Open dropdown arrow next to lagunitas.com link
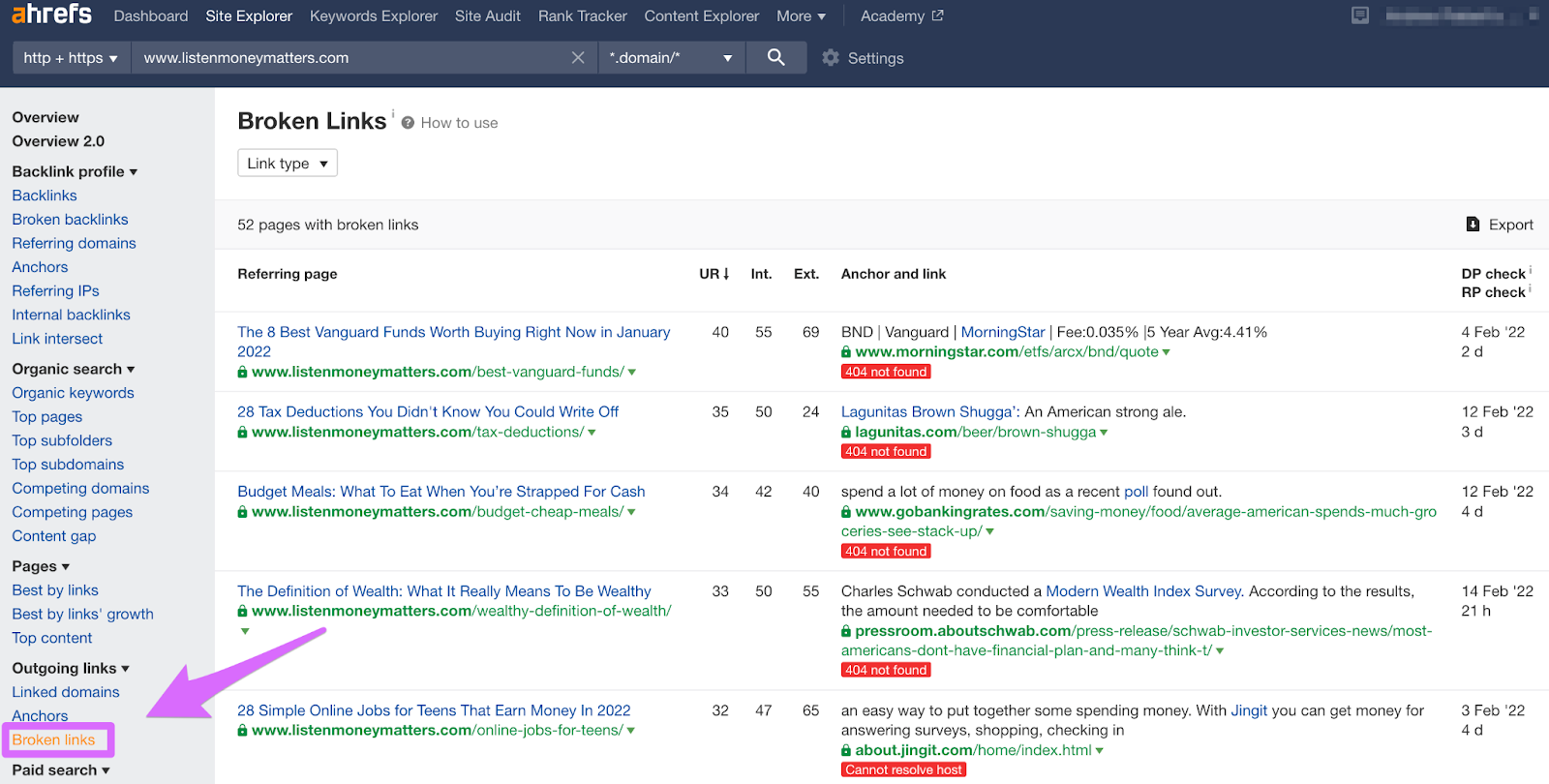The height and width of the screenshot is (784, 1549). click(x=1104, y=433)
